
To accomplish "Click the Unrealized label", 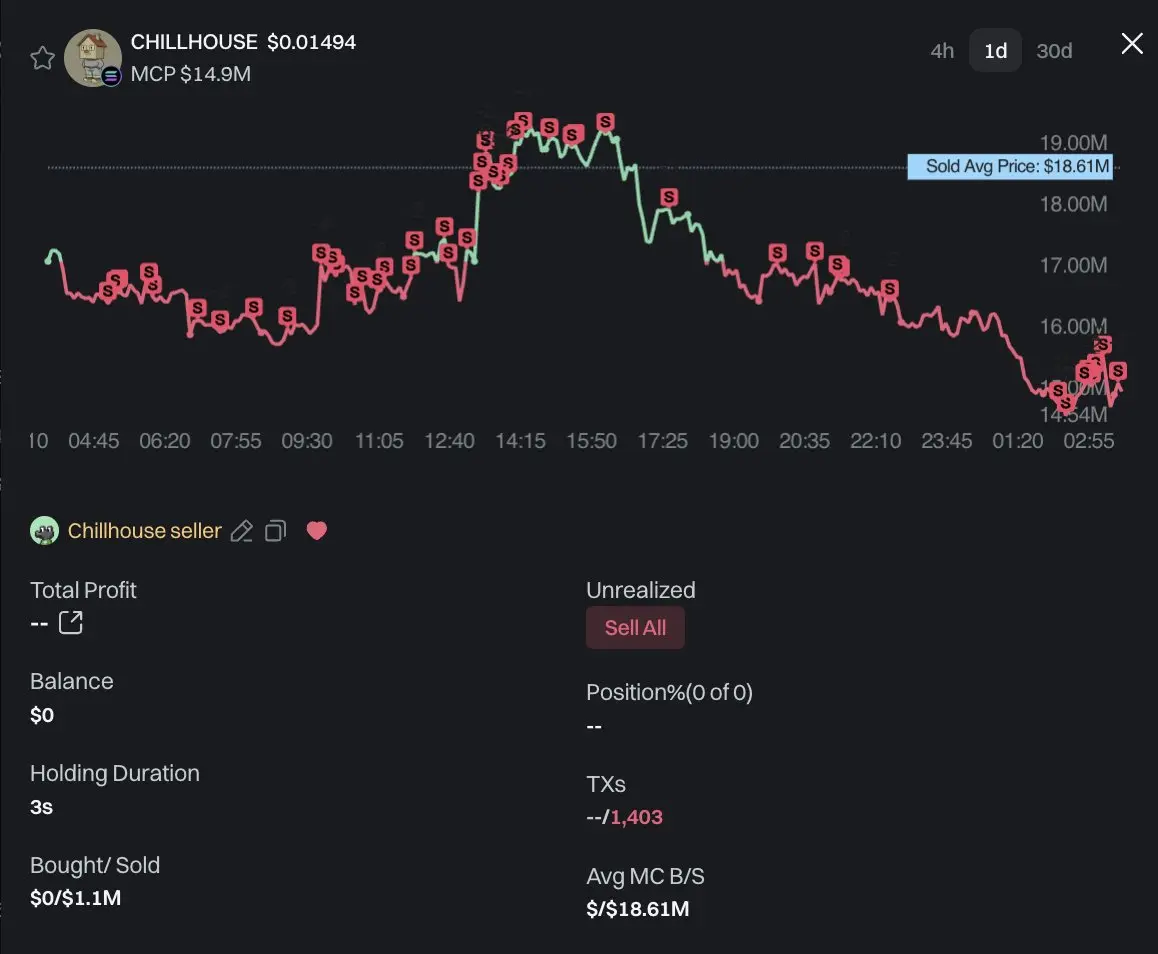I will (x=640, y=590).
